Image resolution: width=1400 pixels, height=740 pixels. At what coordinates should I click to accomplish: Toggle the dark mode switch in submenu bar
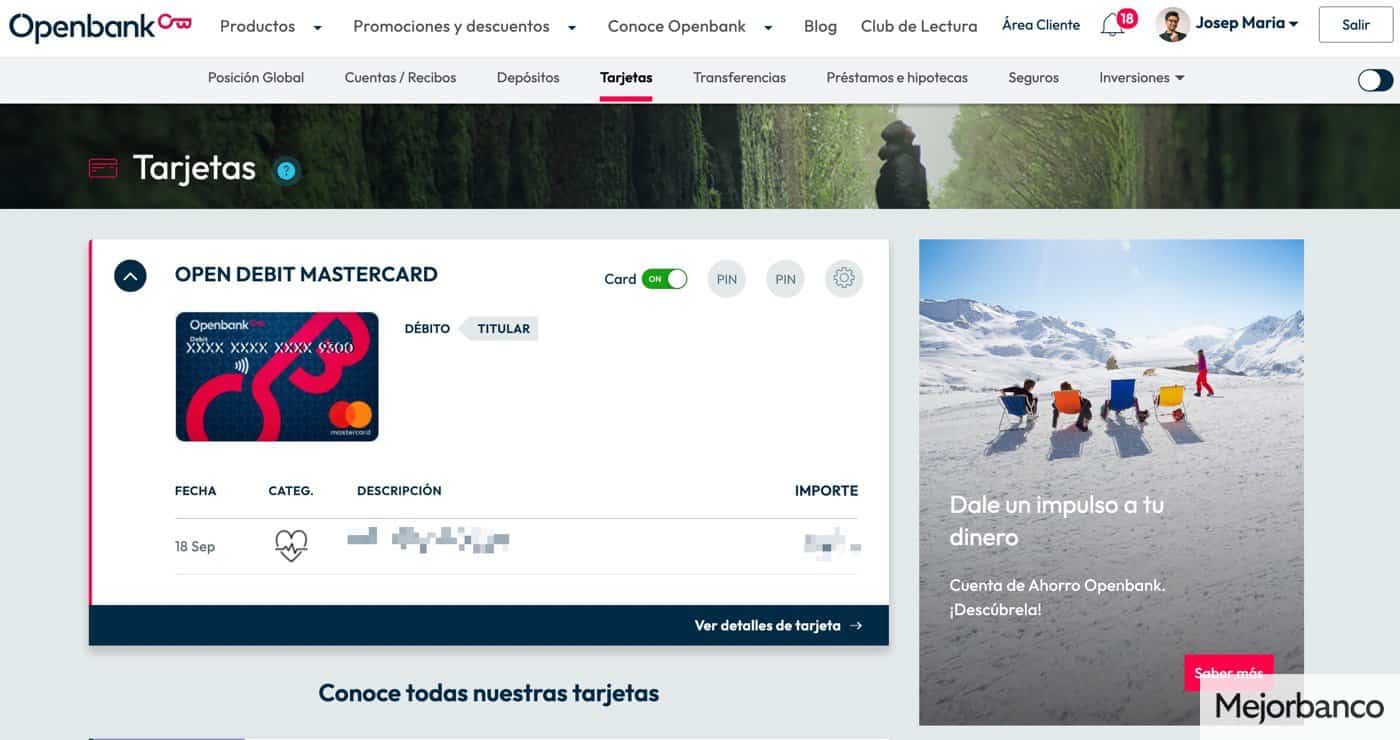(x=1375, y=80)
